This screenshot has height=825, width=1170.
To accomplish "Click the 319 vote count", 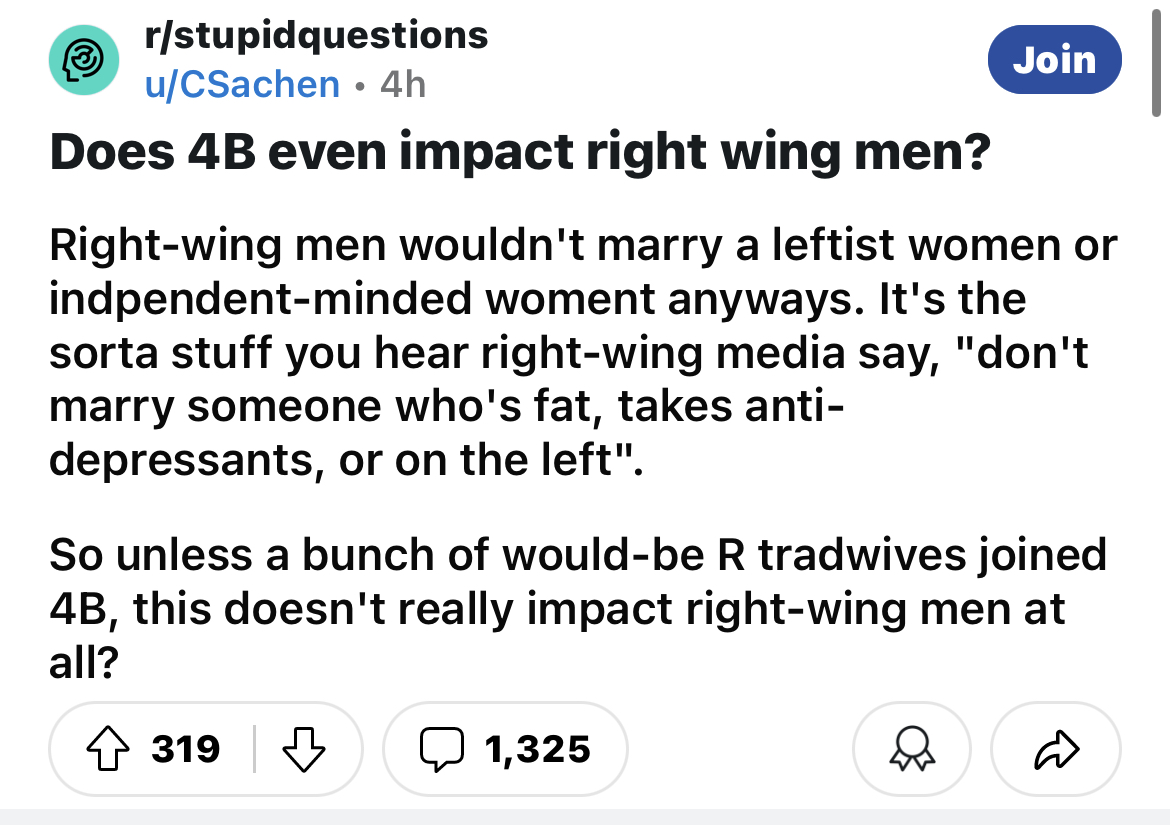I will [187, 748].
